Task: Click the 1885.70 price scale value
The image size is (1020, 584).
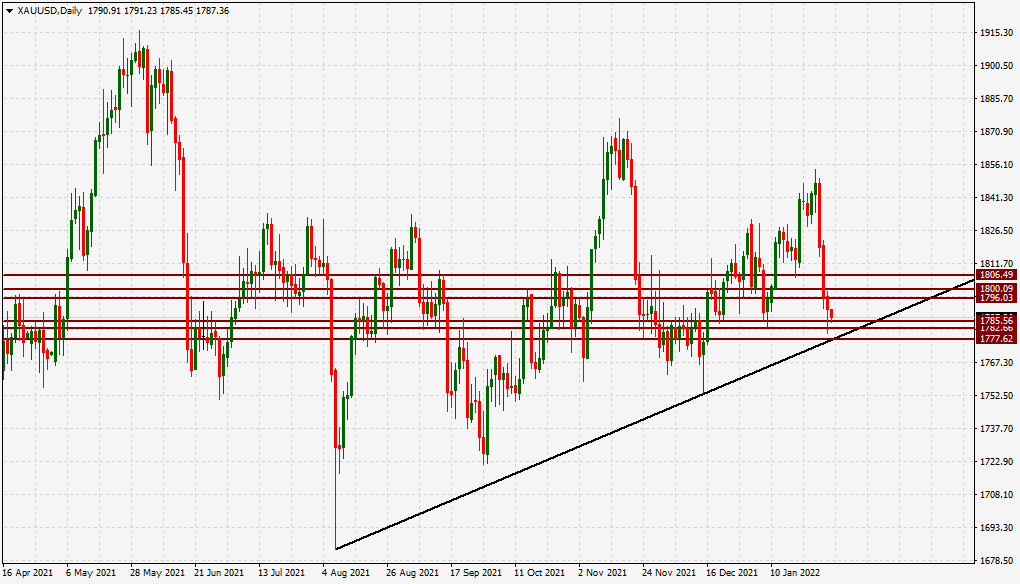Action: (996, 99)
